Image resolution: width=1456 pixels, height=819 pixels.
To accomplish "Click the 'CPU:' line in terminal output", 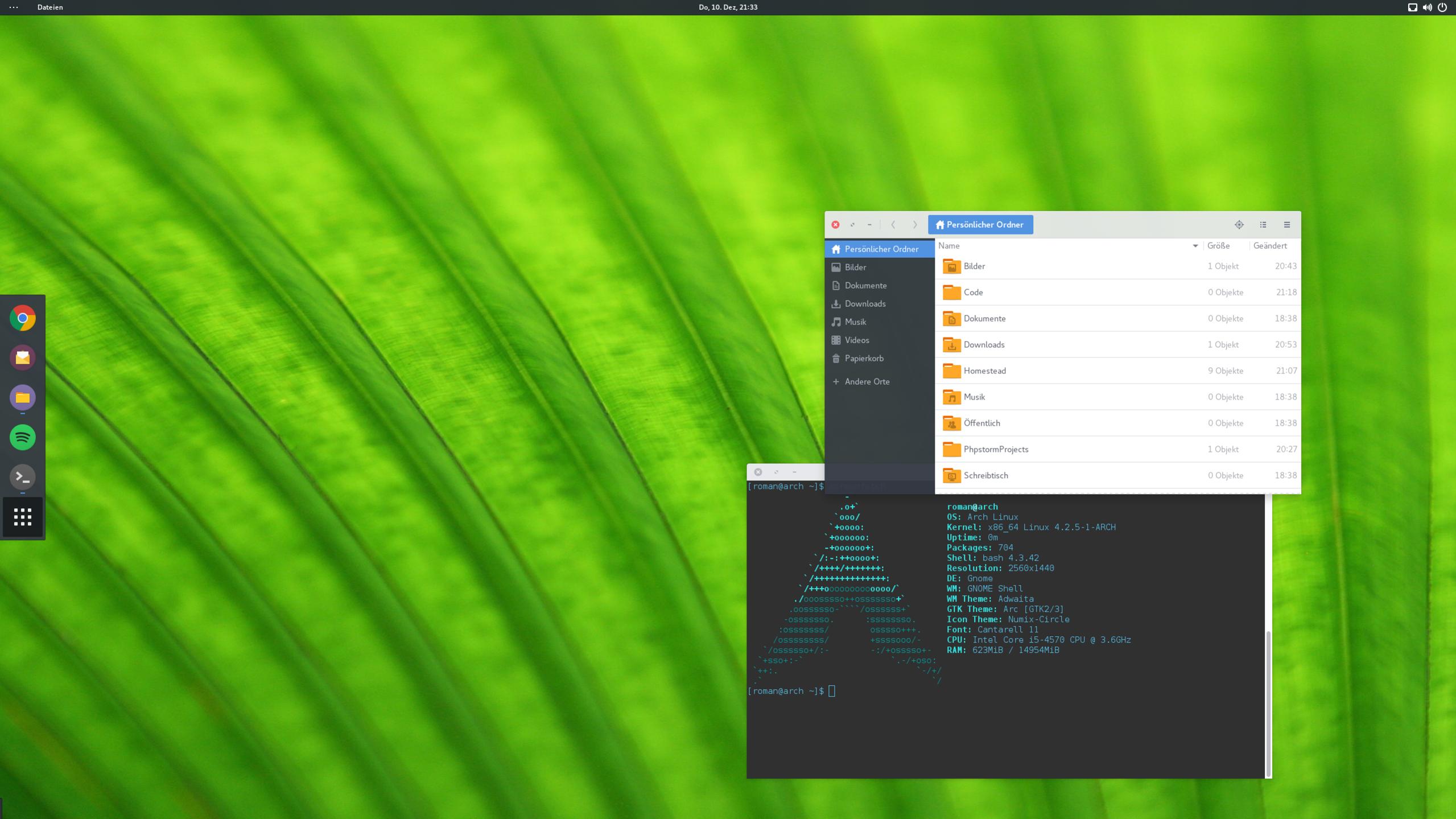I will (x=1039, y=640).
